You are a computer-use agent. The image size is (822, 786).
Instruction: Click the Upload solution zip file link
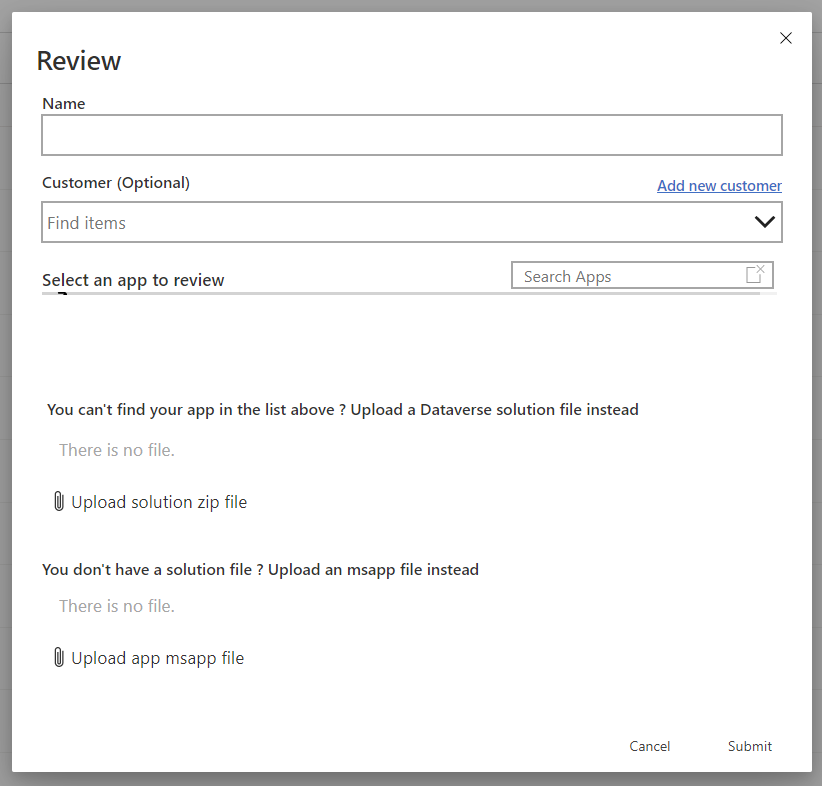pyautogui.click(x=158, y=501)
